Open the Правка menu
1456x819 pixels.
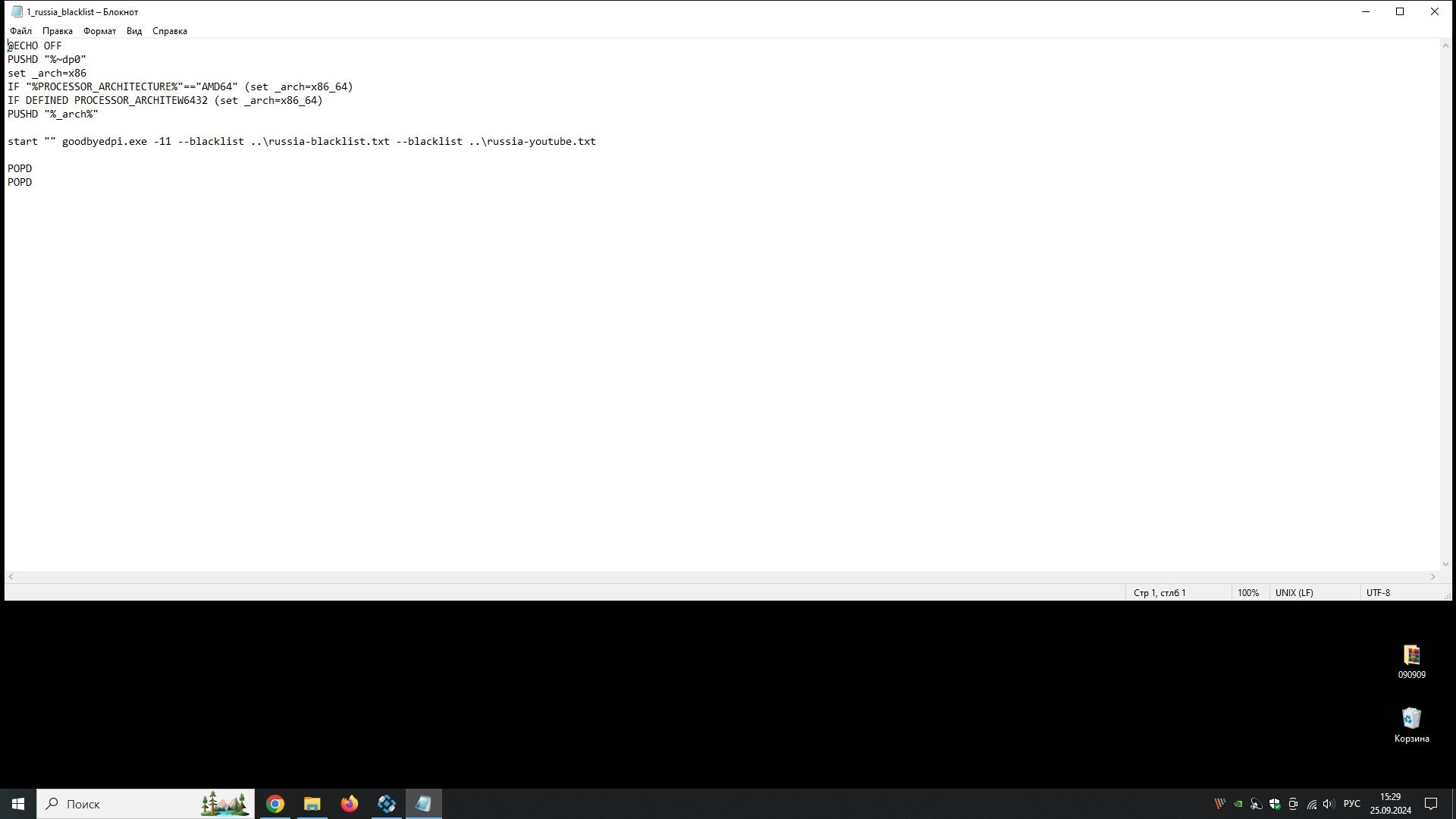click(58, 31)
